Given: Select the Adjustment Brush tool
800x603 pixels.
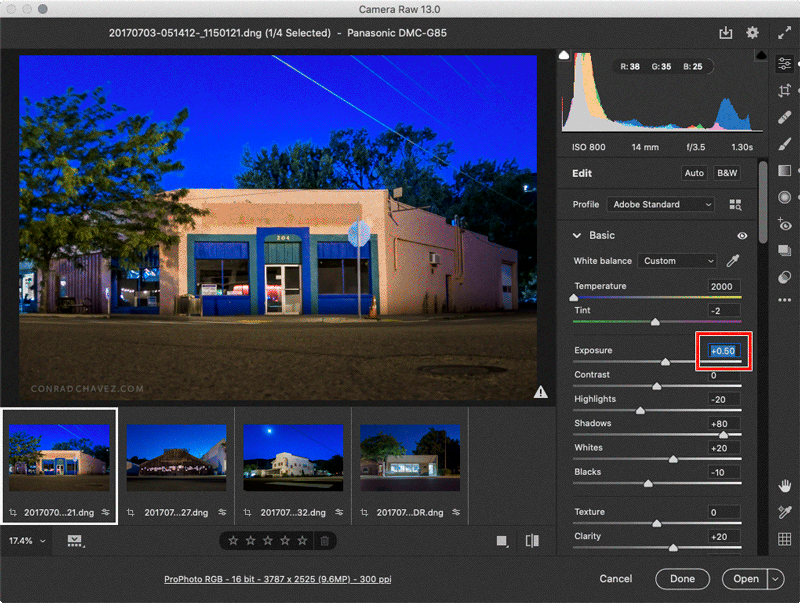Looking at the screenshot, I should (x=784, y=144).
